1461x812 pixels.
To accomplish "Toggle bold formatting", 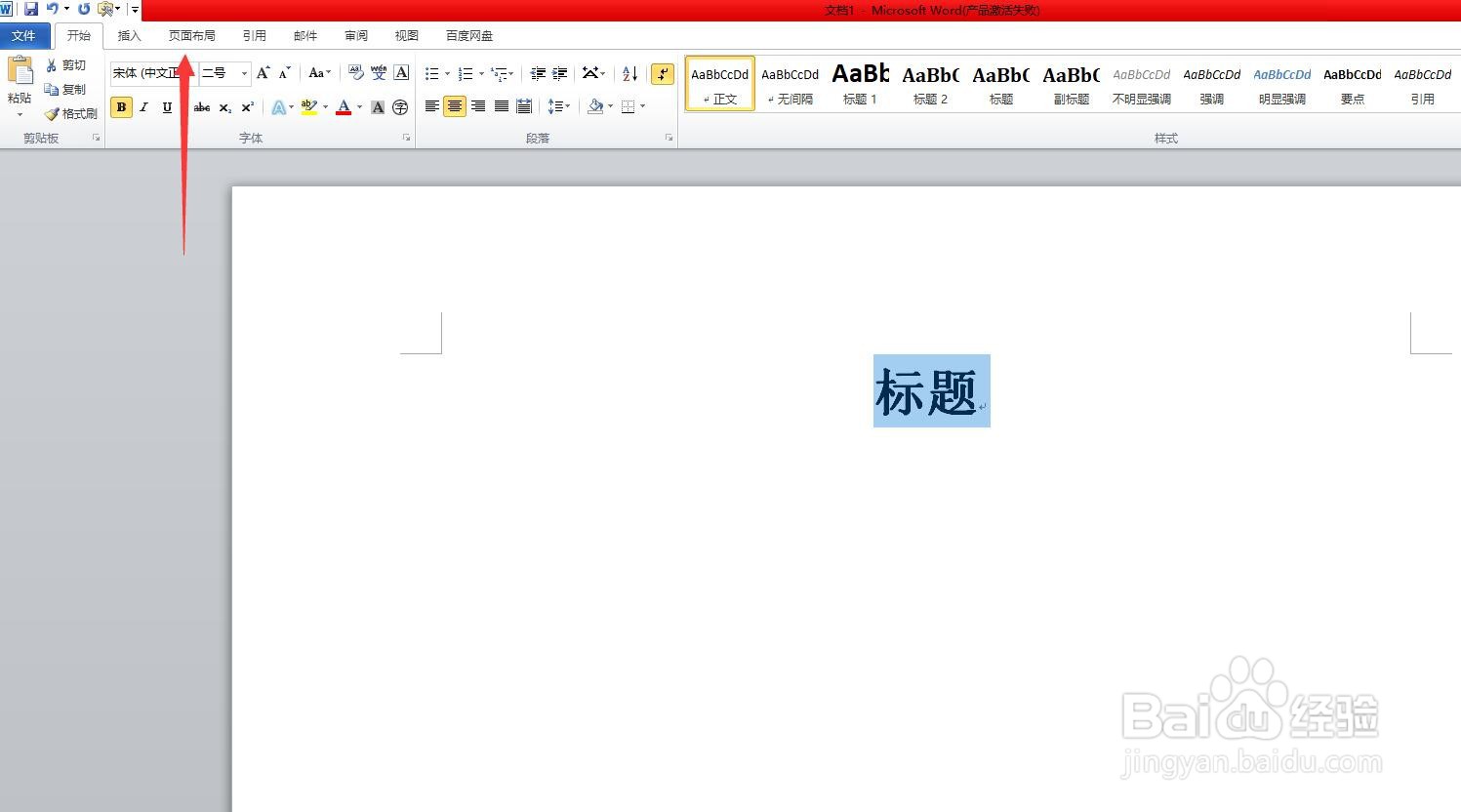I will [122, 107].
